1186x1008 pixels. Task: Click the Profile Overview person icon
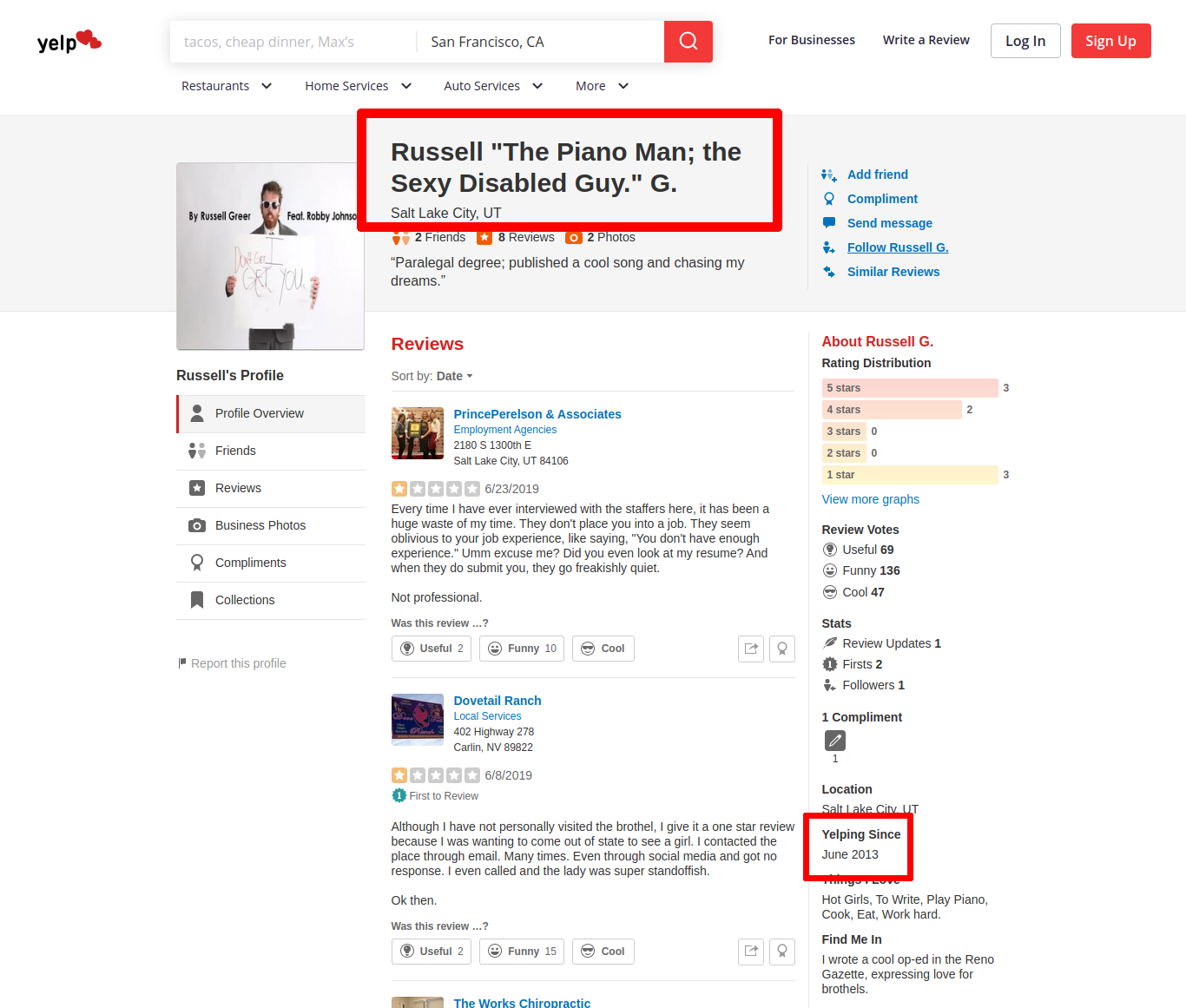(x=197, y=413)
